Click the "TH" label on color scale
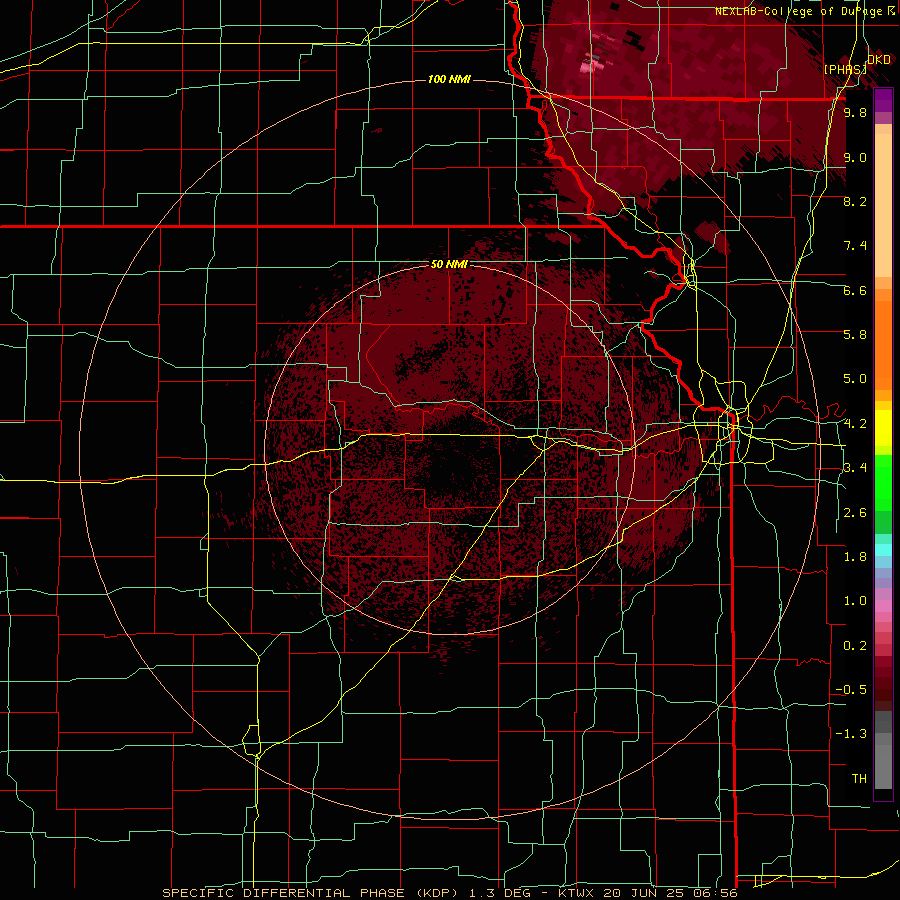 (859, 779)
